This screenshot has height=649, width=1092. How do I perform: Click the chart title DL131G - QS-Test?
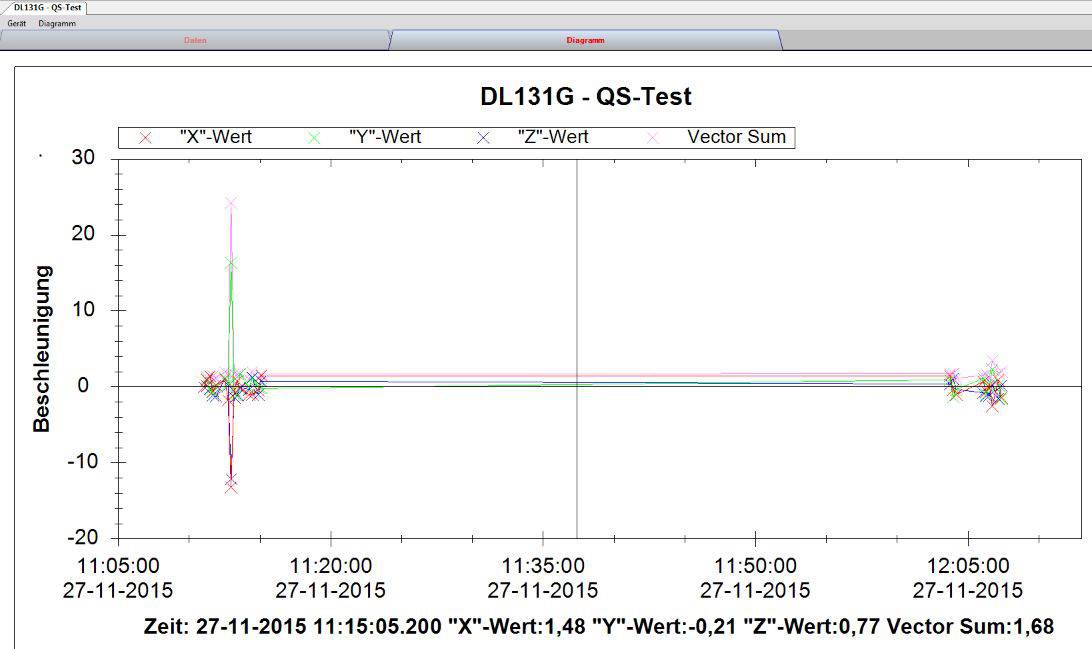click(x=586, y=97)
